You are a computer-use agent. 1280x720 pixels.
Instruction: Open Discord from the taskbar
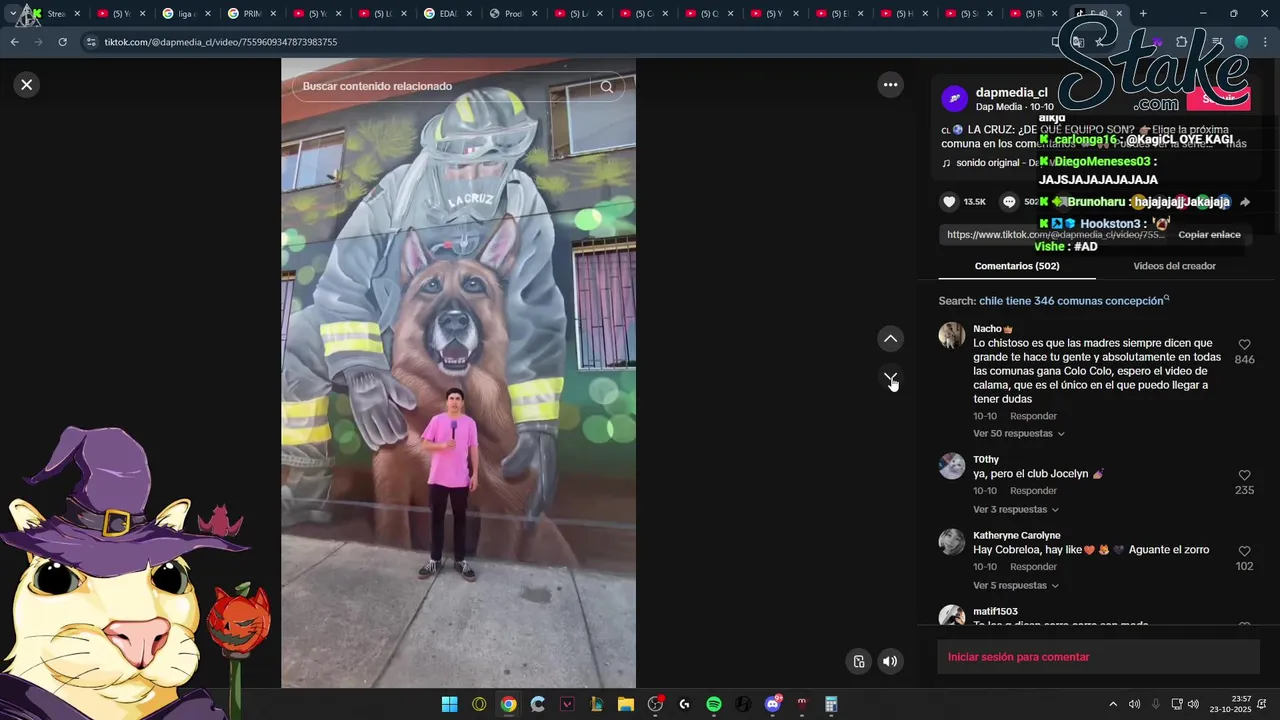coord(772,704)
